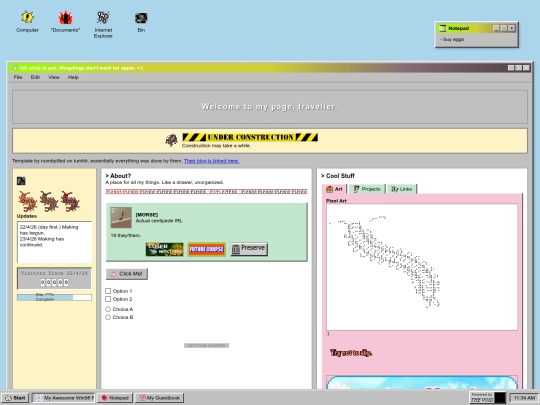Click the Cool Stuff heading
Viewport: 540px width, 405px height.
pyautogui.click(x=338, y=176)
